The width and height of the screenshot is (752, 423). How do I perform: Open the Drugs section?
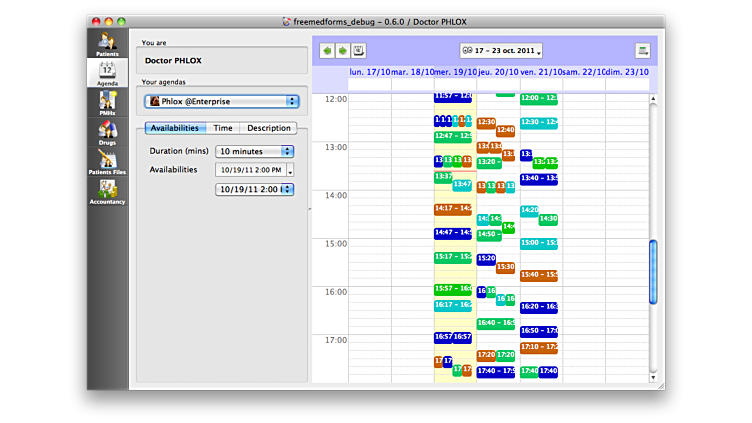tap(107, 132)
